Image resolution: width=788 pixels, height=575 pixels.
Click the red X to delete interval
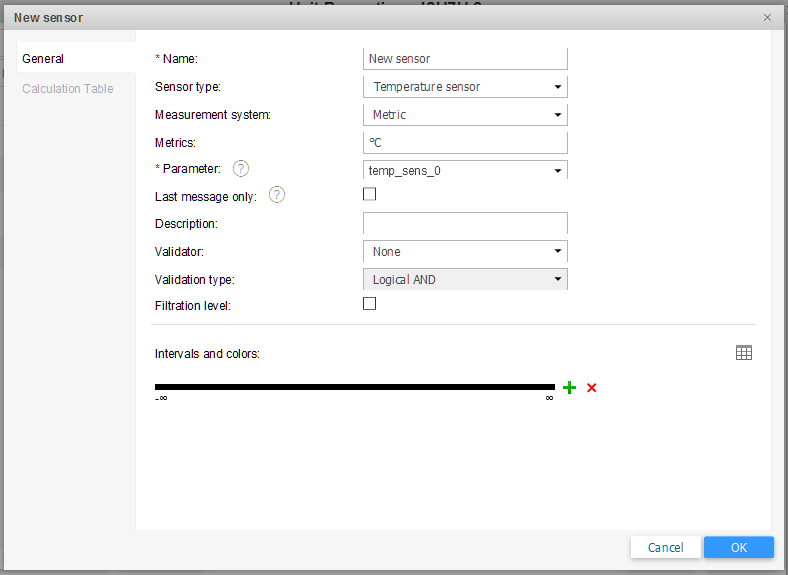(x=592, y=387)
